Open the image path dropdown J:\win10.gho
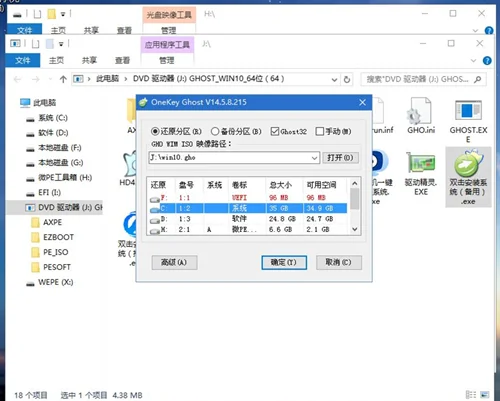 click(314, 158)
